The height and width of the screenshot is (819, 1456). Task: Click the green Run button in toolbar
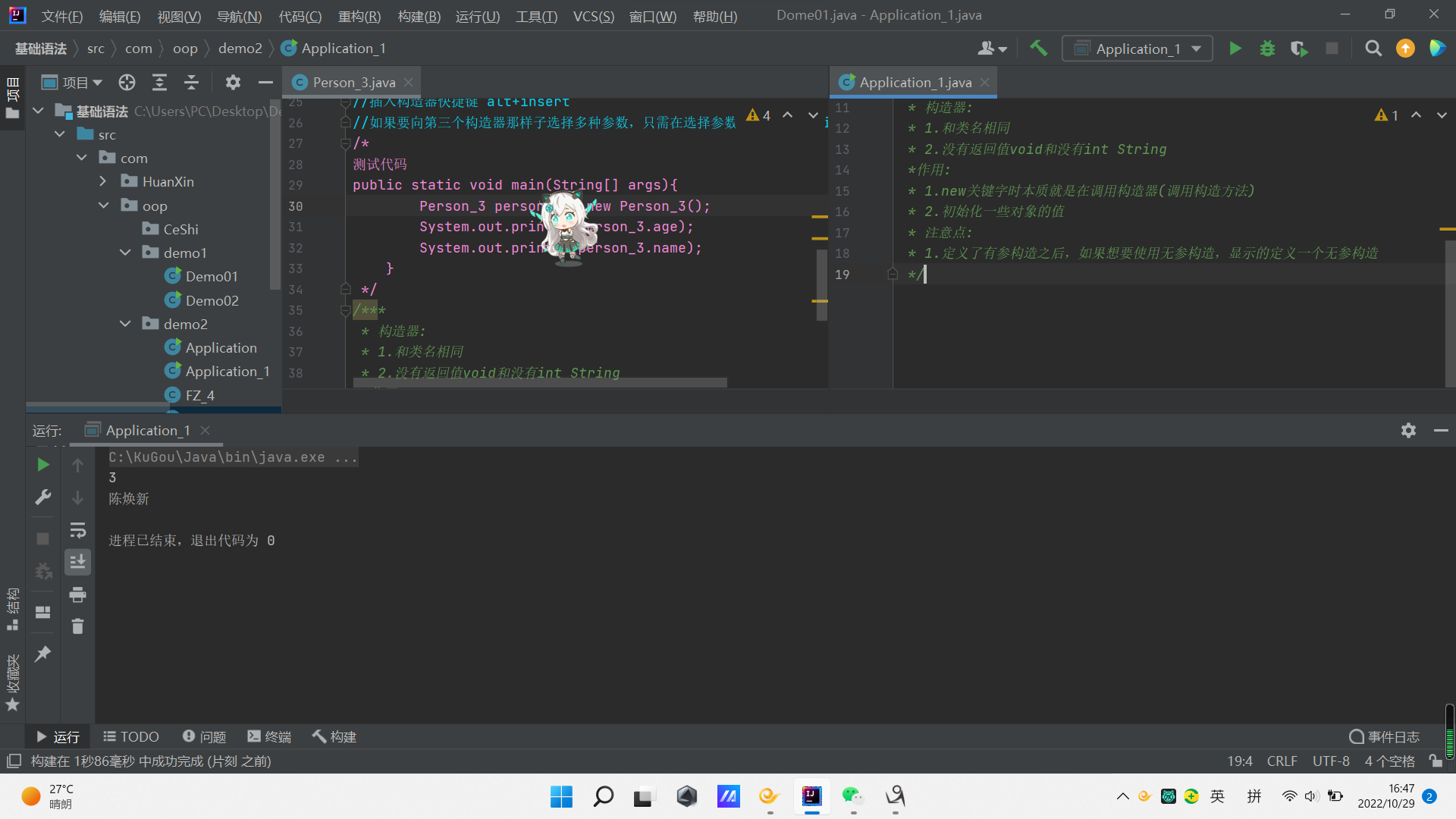(x=1235, y=49)
